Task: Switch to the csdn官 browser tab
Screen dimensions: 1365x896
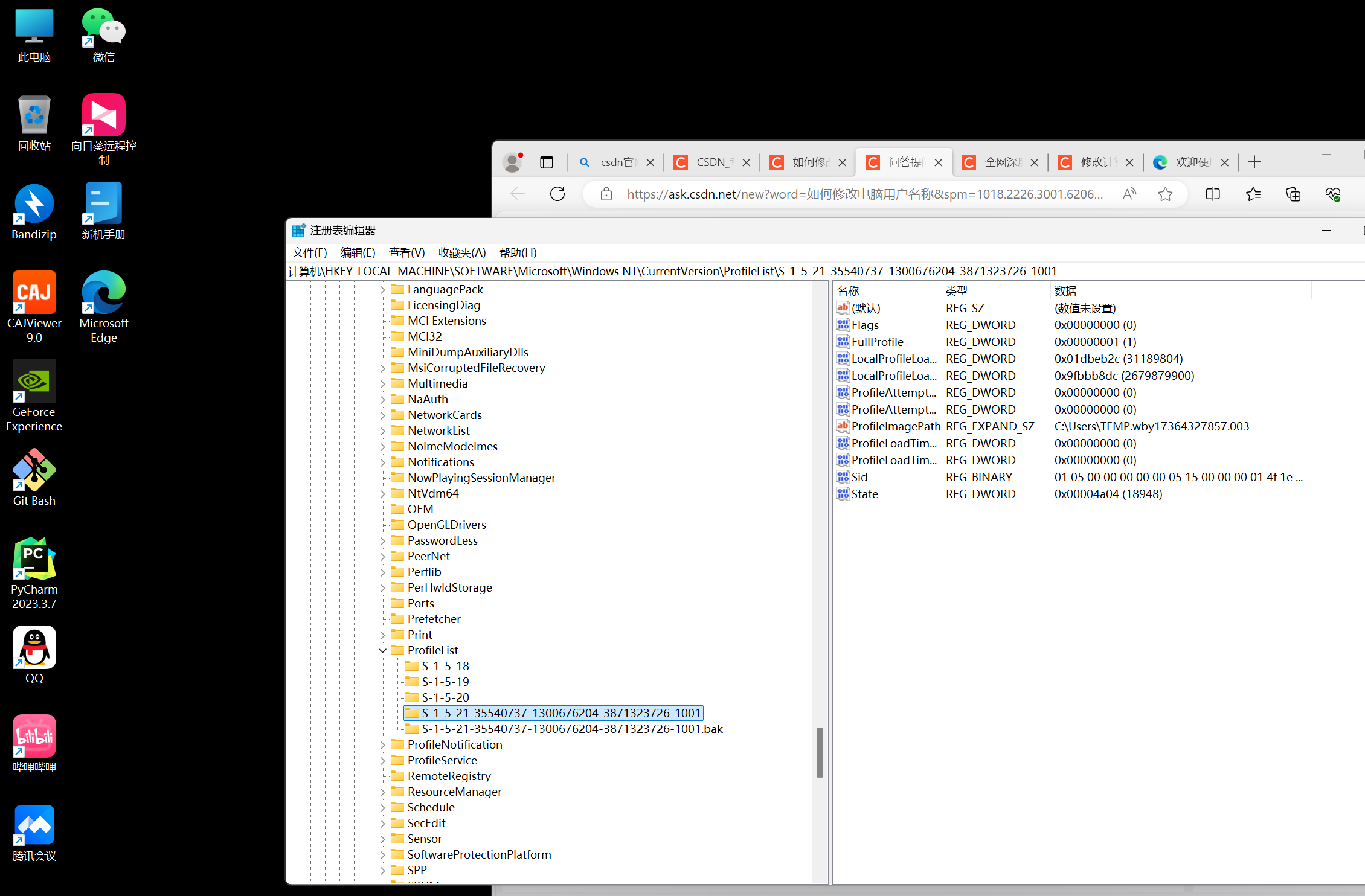Action: click(x=617, y=162)
